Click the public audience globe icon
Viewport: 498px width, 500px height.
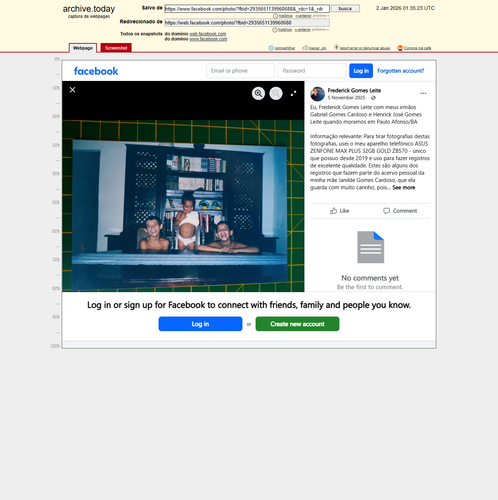coord(373,98)
